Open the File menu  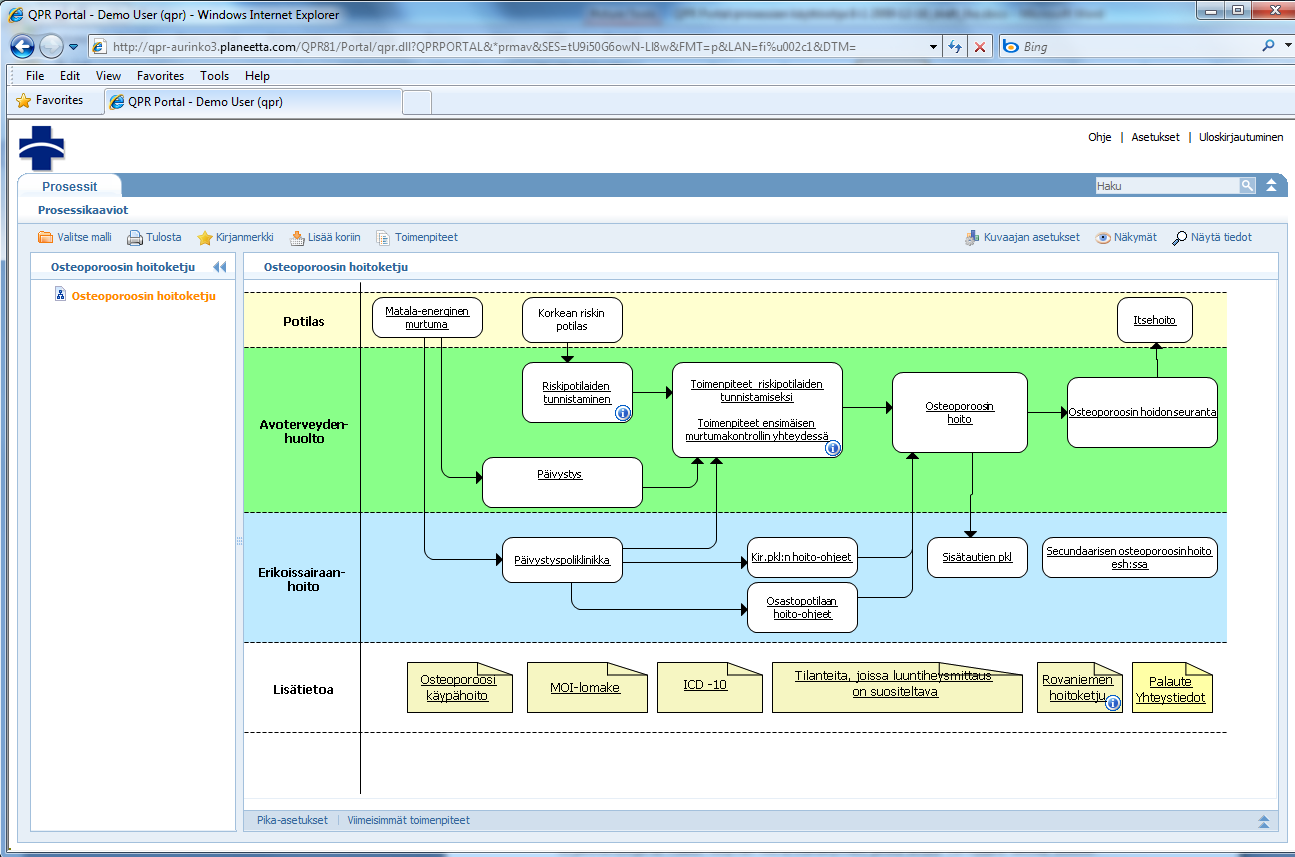[35, 76]
